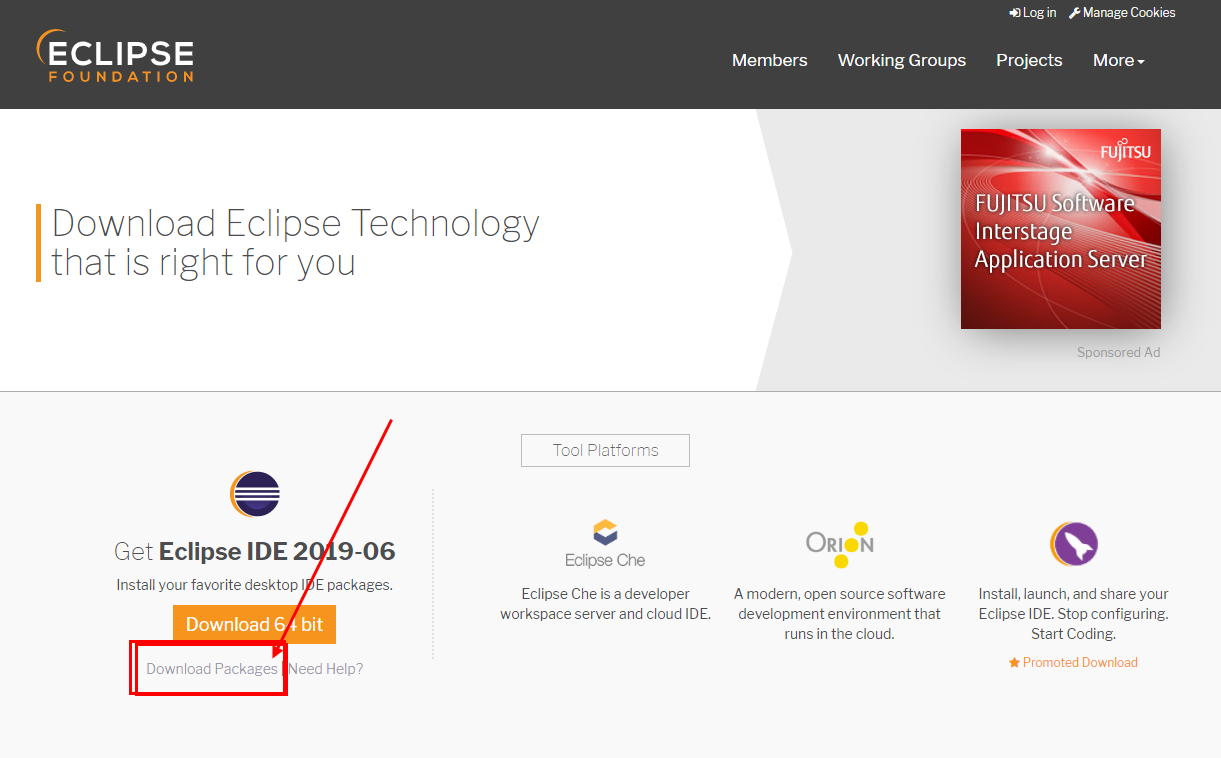Click the Download Eclipse Technology headline
The image size is (1221, 758).
pyautogui.click(x=295, y=242)
